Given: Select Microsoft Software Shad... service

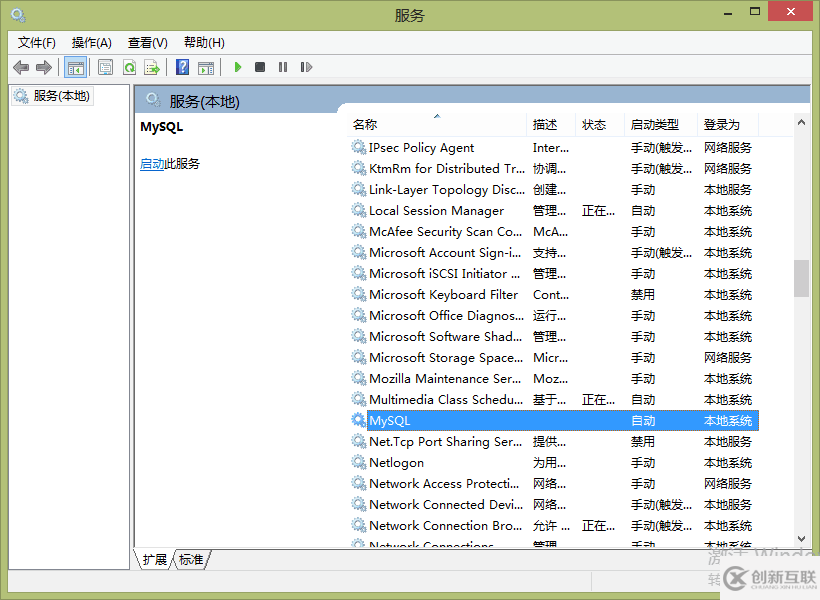Looking at the screenshot, I should [553, 336].
